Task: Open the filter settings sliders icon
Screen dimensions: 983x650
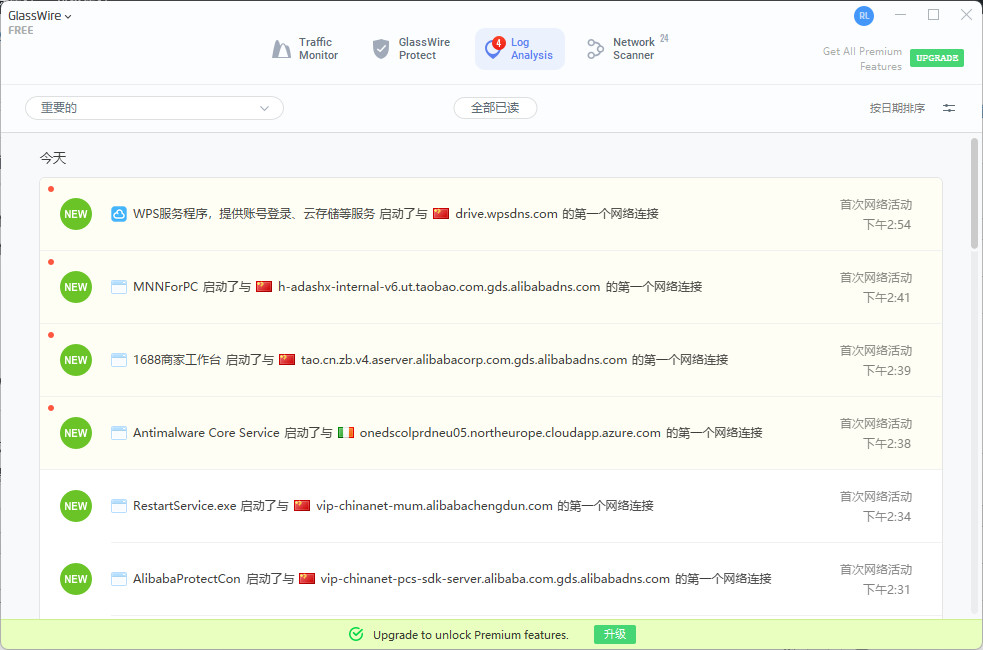Action: coord(949,108)
